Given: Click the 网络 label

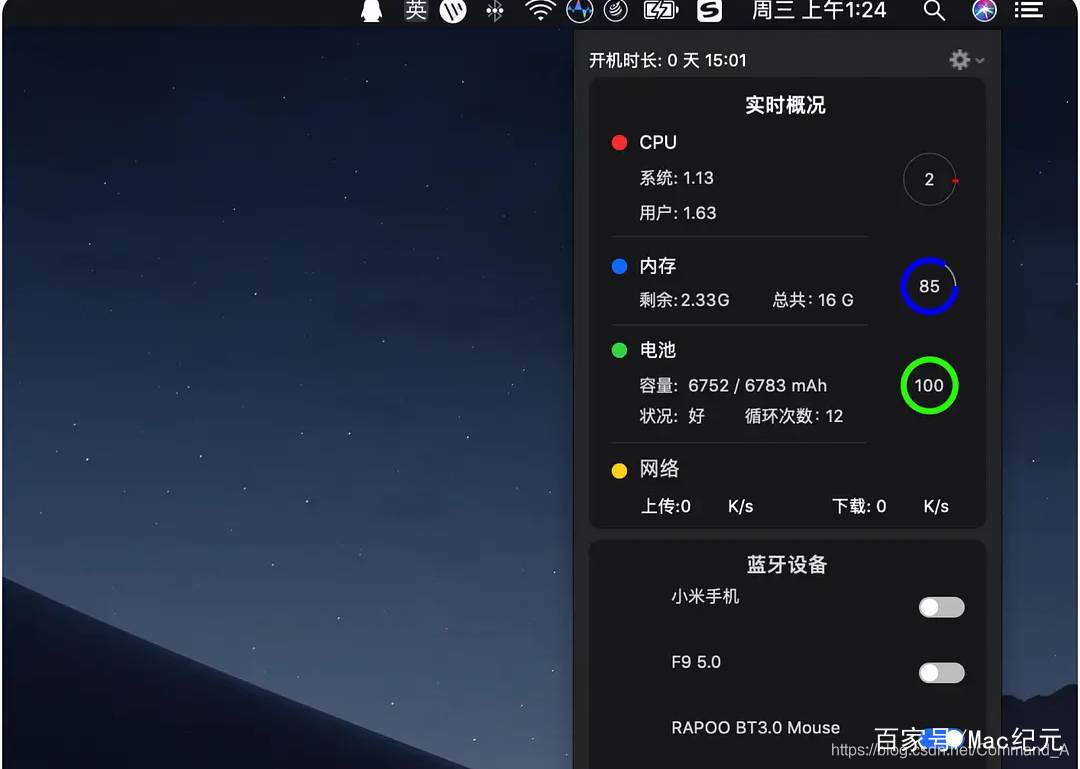Looking at the screenshot, I should (659, 469).
